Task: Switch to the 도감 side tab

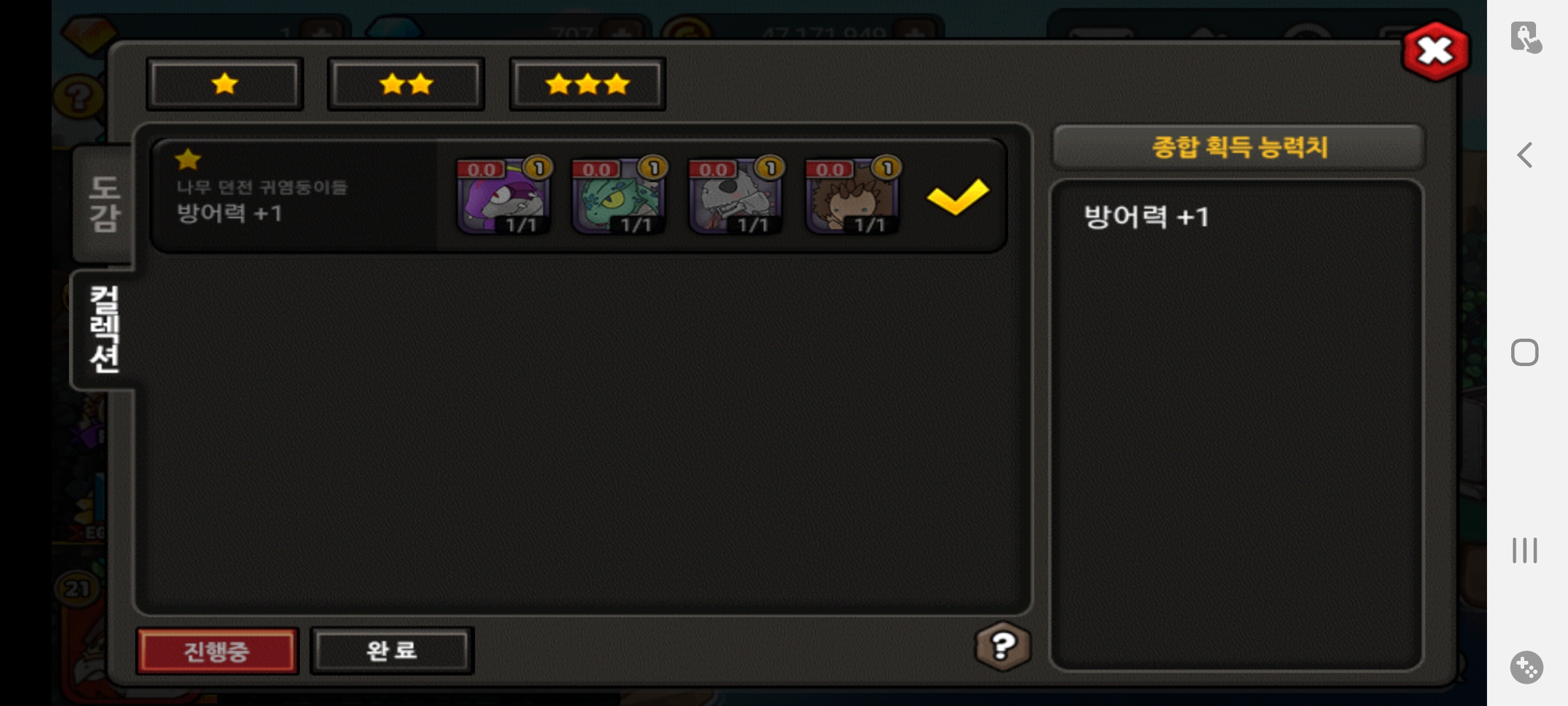Action: pyautogui.click(x=104, y=203)
